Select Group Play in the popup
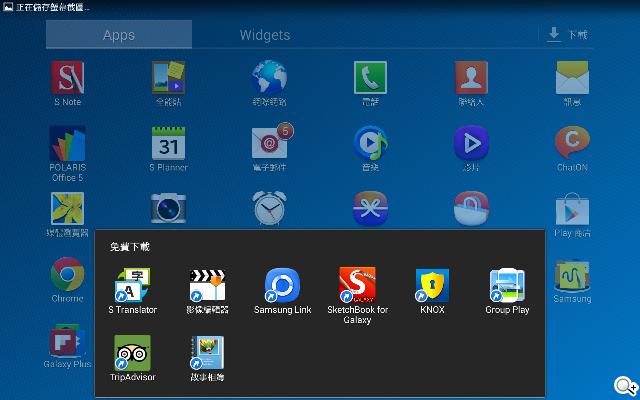 [507, 285]
